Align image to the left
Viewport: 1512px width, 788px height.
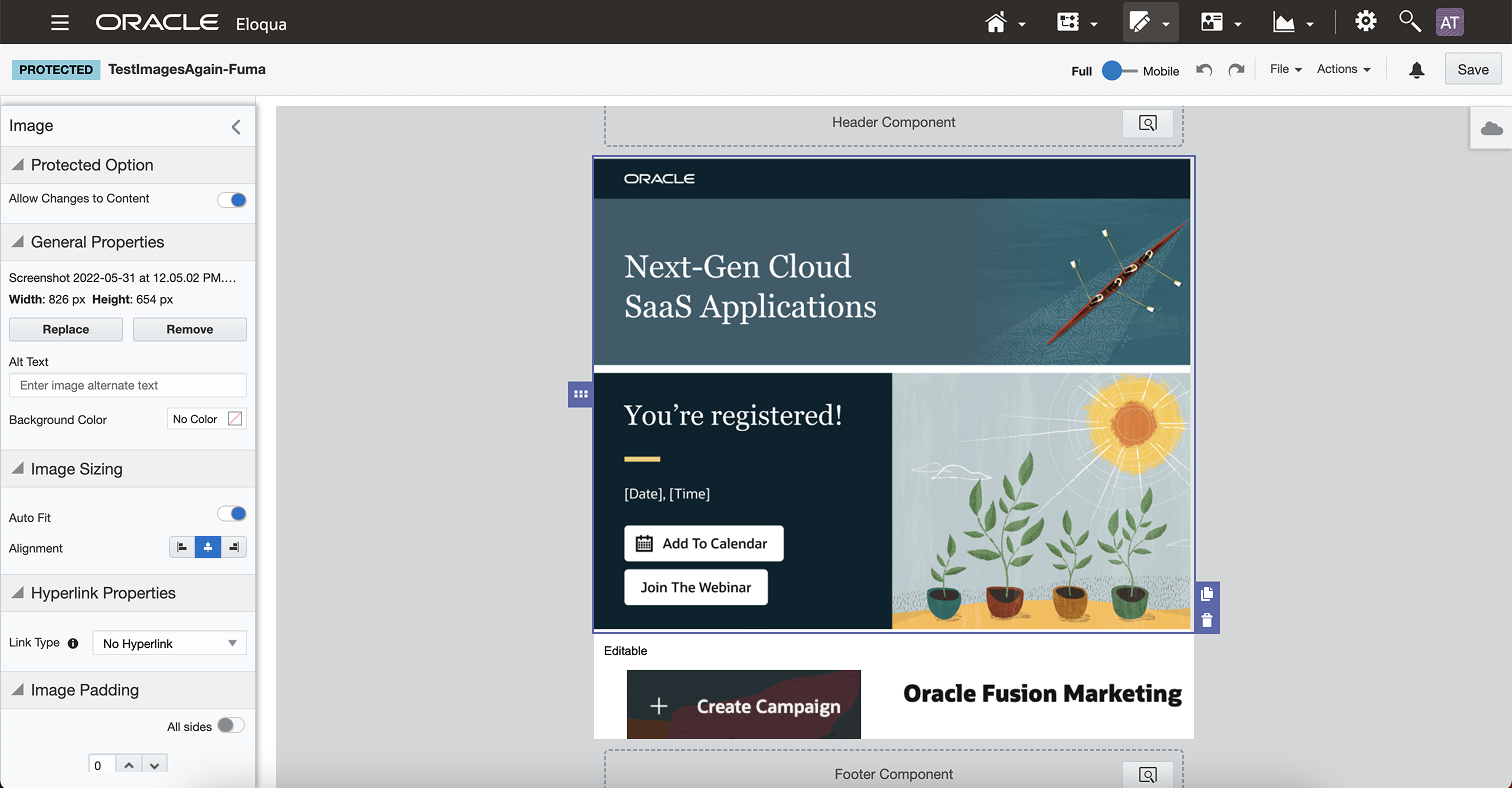(182, 547)
